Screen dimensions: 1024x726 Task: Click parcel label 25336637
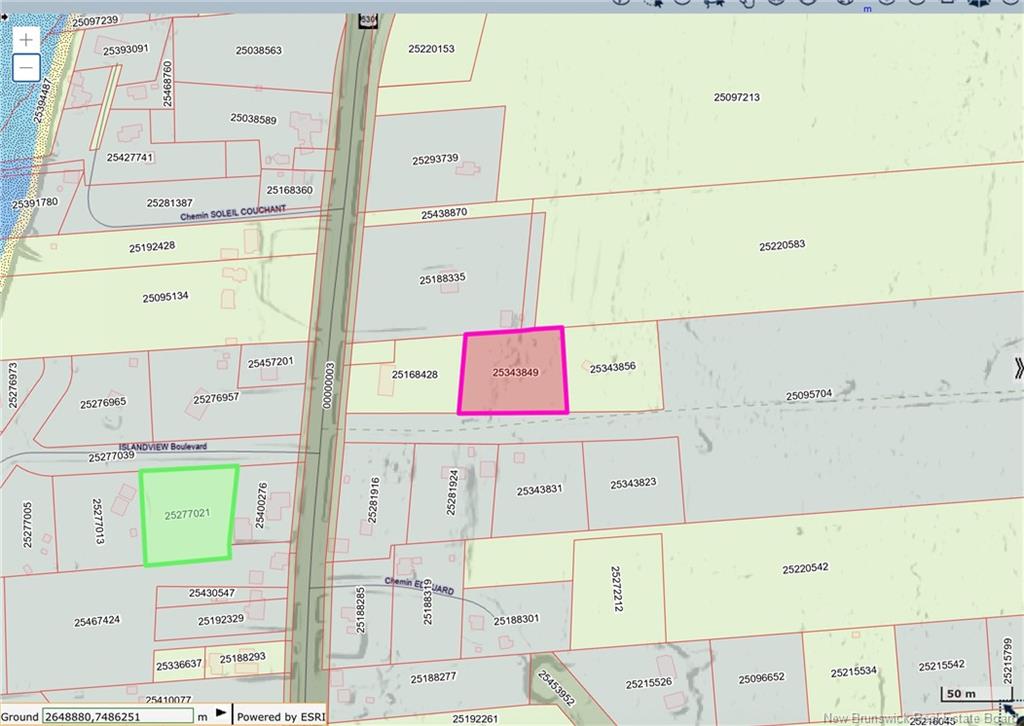point(179,665)
